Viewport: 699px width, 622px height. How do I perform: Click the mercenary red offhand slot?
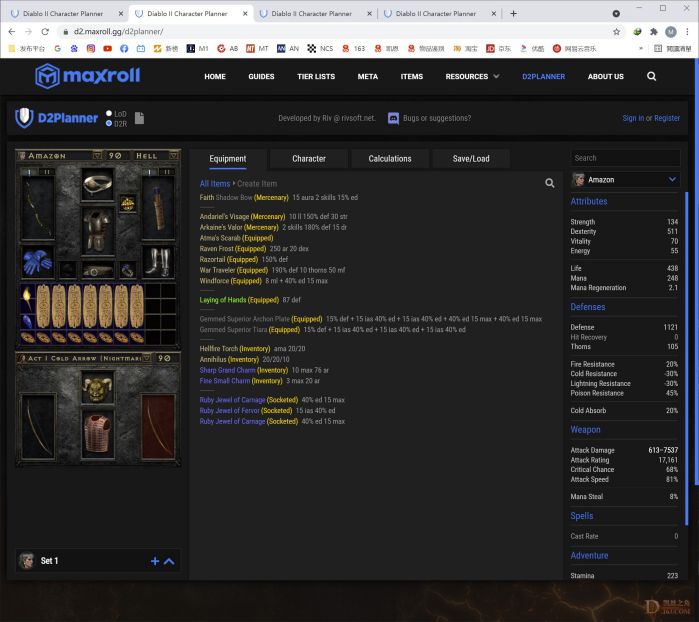(158, 427)
